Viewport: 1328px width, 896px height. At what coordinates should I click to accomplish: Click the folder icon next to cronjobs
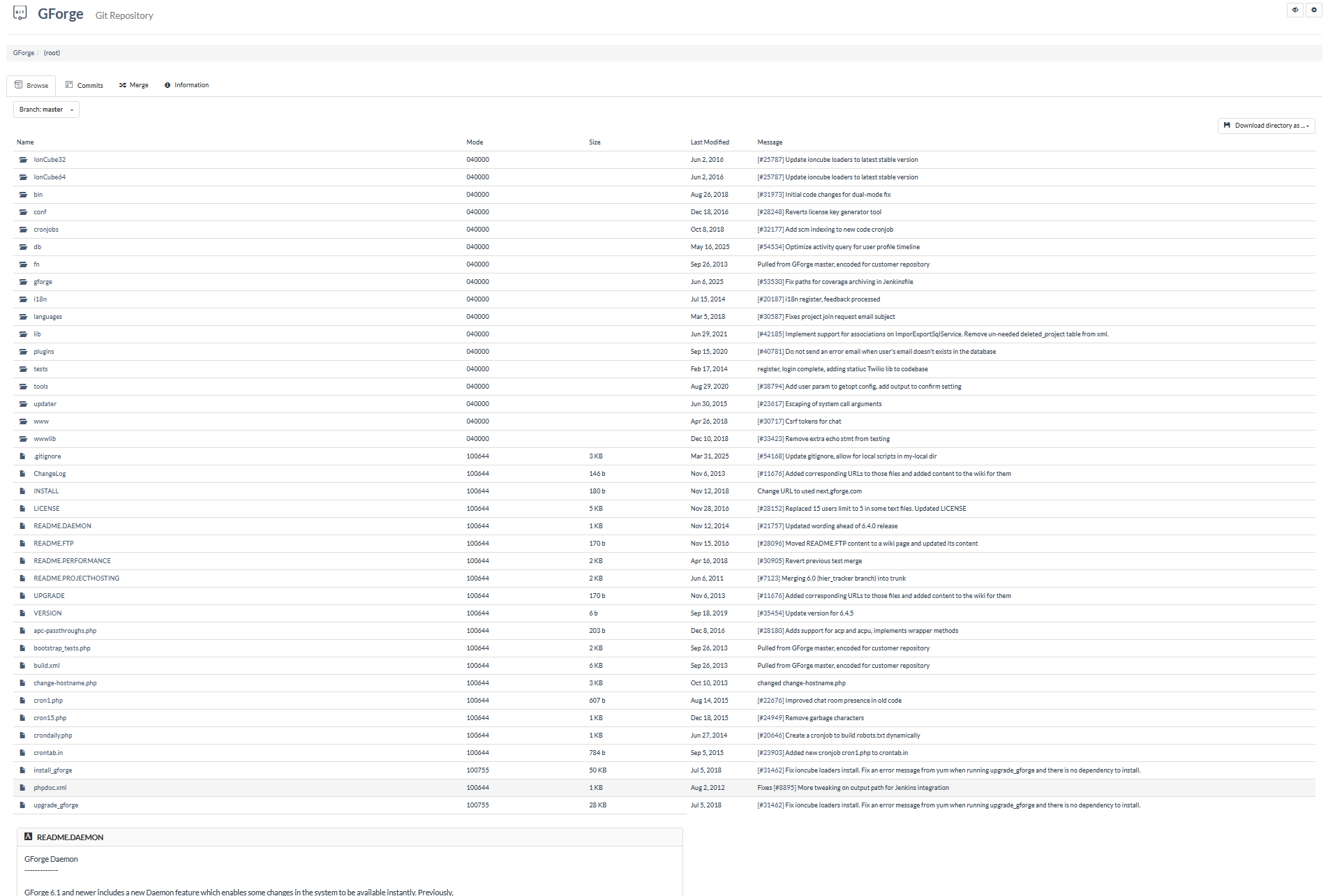pos(23,230)
